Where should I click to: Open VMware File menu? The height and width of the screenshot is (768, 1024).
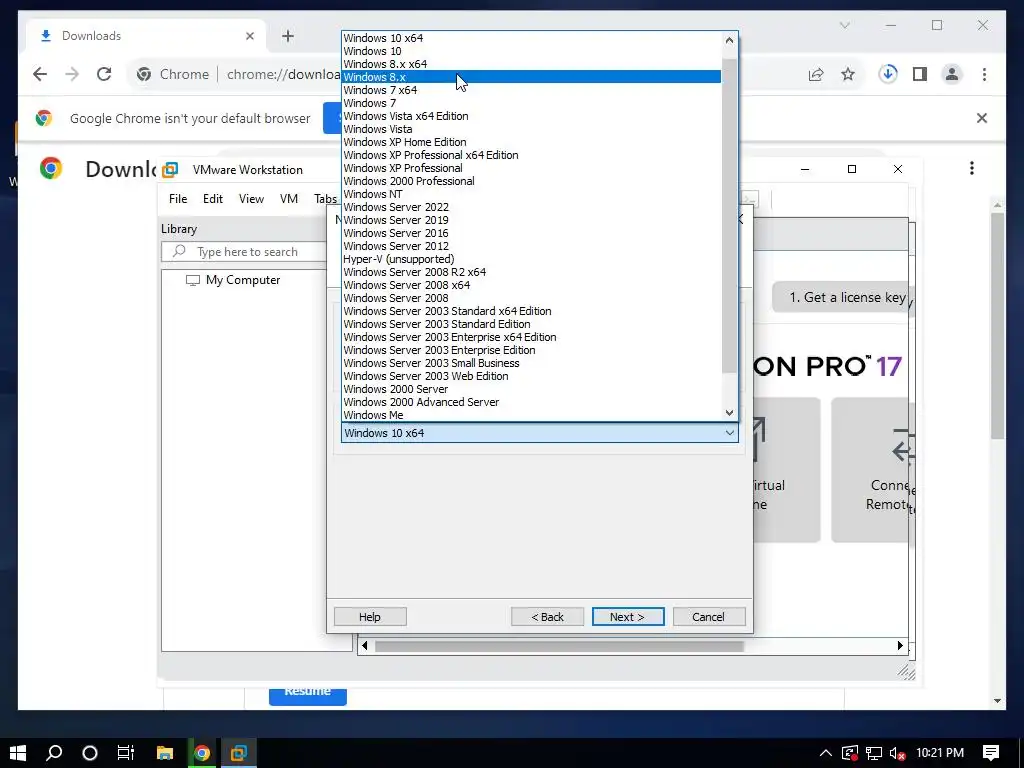(x=178, y=199)
